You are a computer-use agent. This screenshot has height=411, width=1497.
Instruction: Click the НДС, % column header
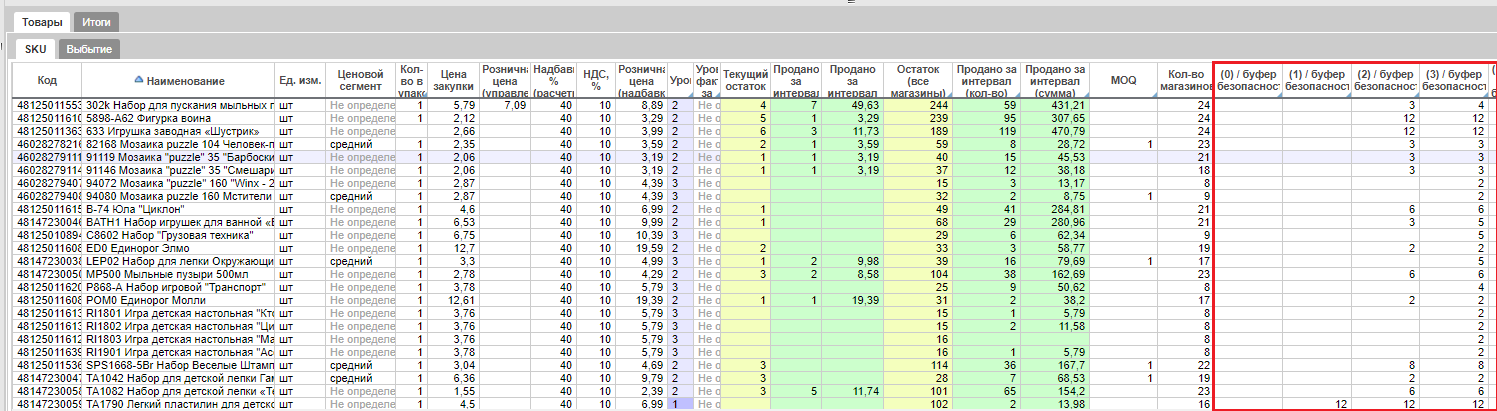click(595, 80)
